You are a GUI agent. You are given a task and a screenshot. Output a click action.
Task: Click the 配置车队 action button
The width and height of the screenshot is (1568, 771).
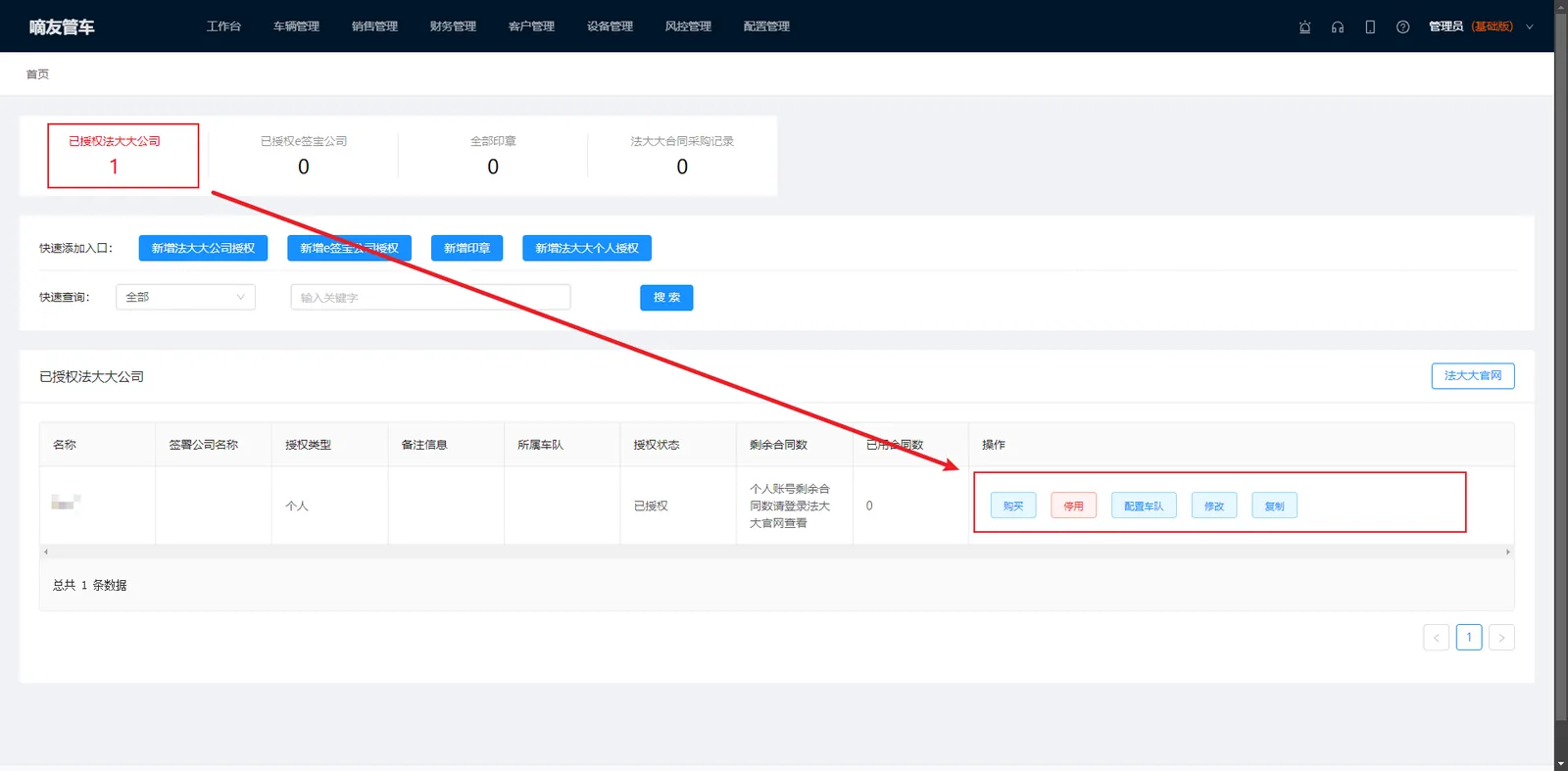click(1144, 506)
